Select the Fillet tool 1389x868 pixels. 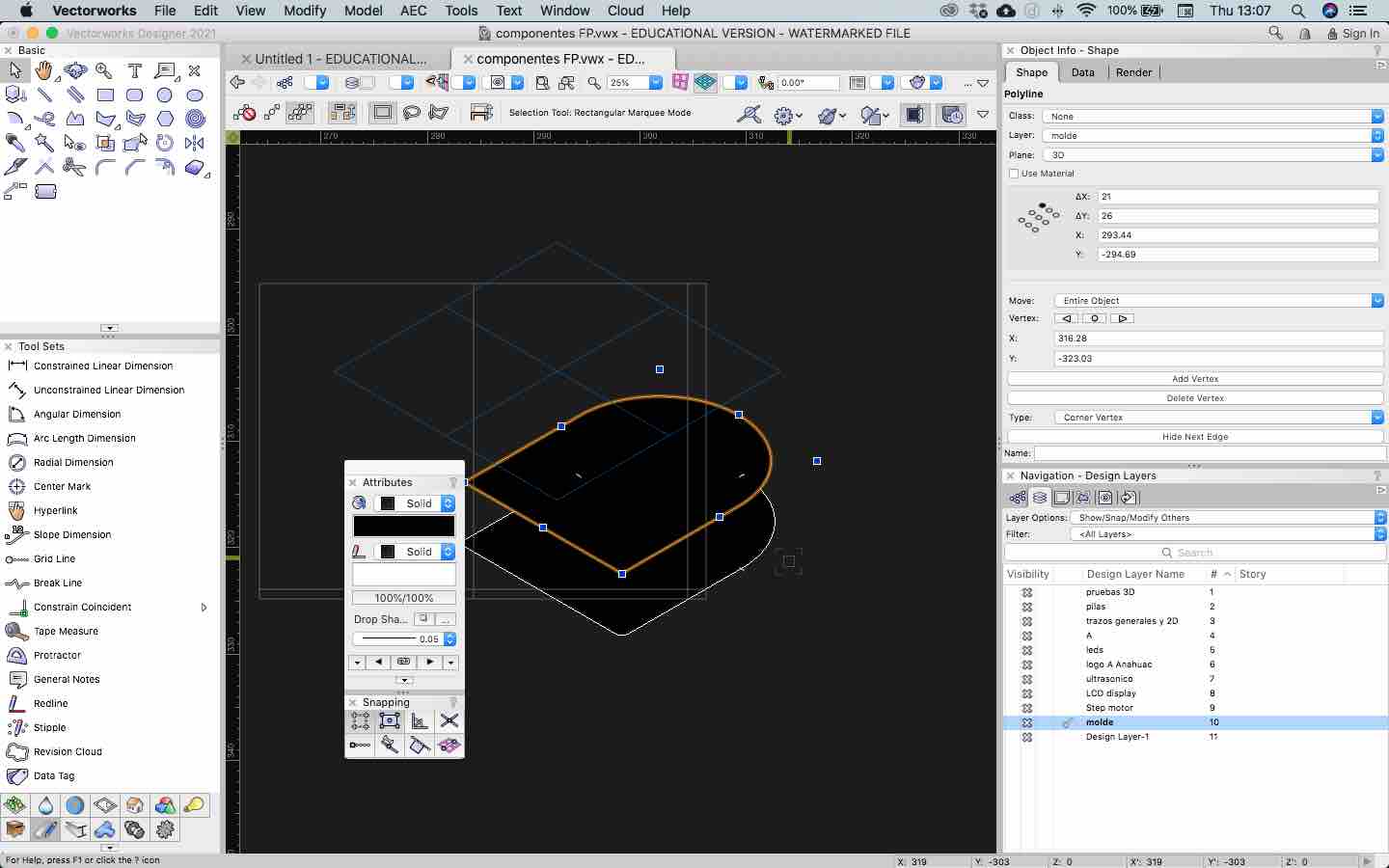[105, 167]
